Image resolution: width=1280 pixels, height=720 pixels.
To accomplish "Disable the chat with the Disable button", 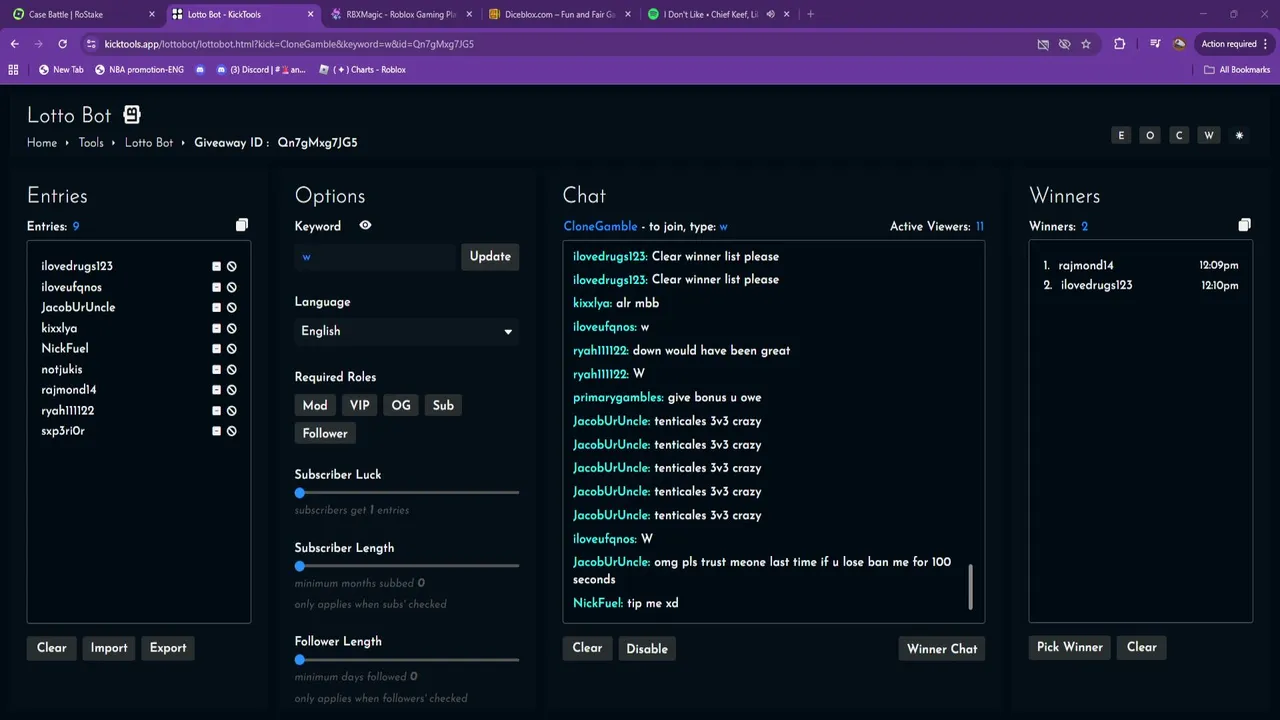I will 647,649.
